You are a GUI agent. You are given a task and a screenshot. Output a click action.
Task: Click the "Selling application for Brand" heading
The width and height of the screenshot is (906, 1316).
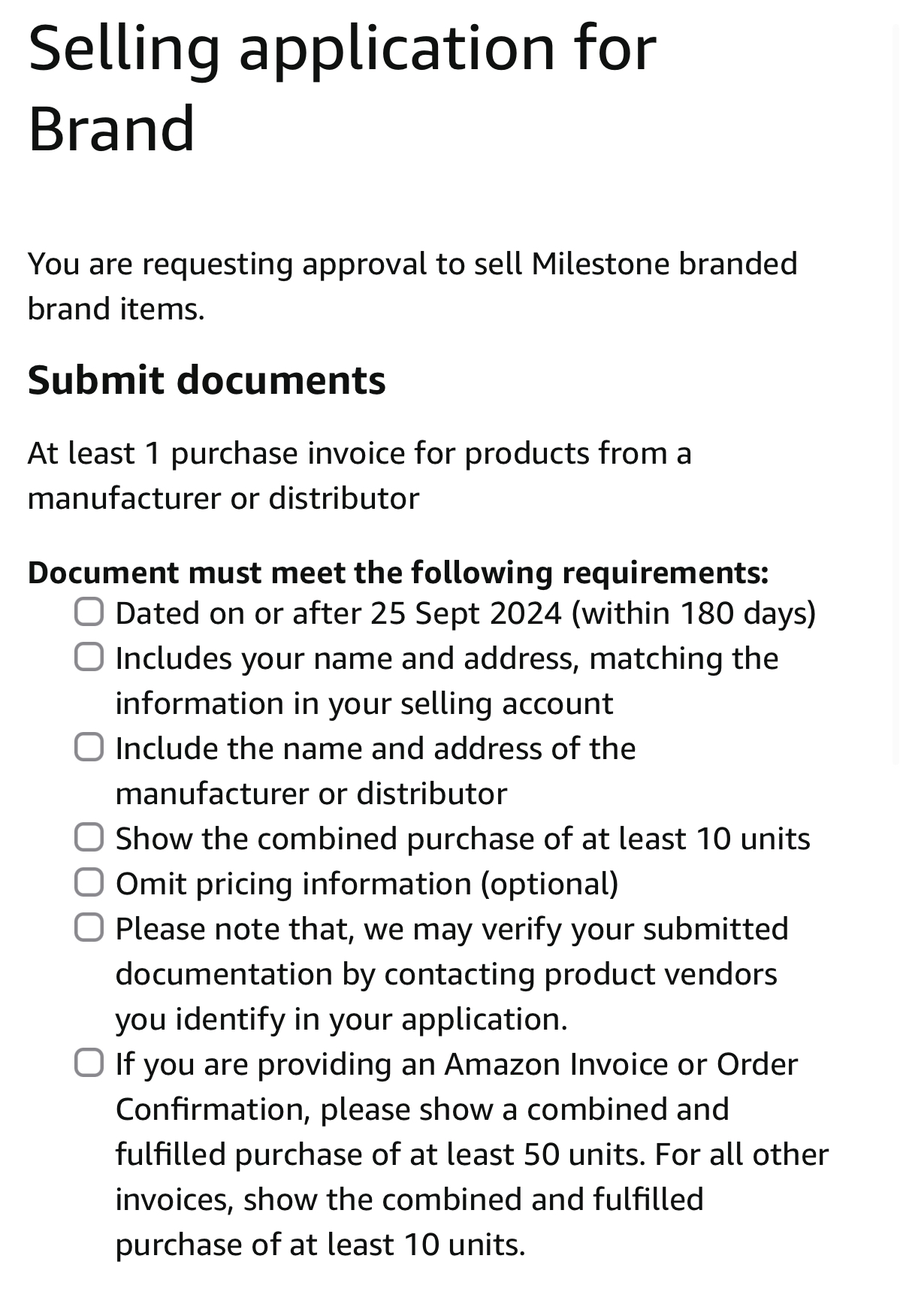coord(342,87)
